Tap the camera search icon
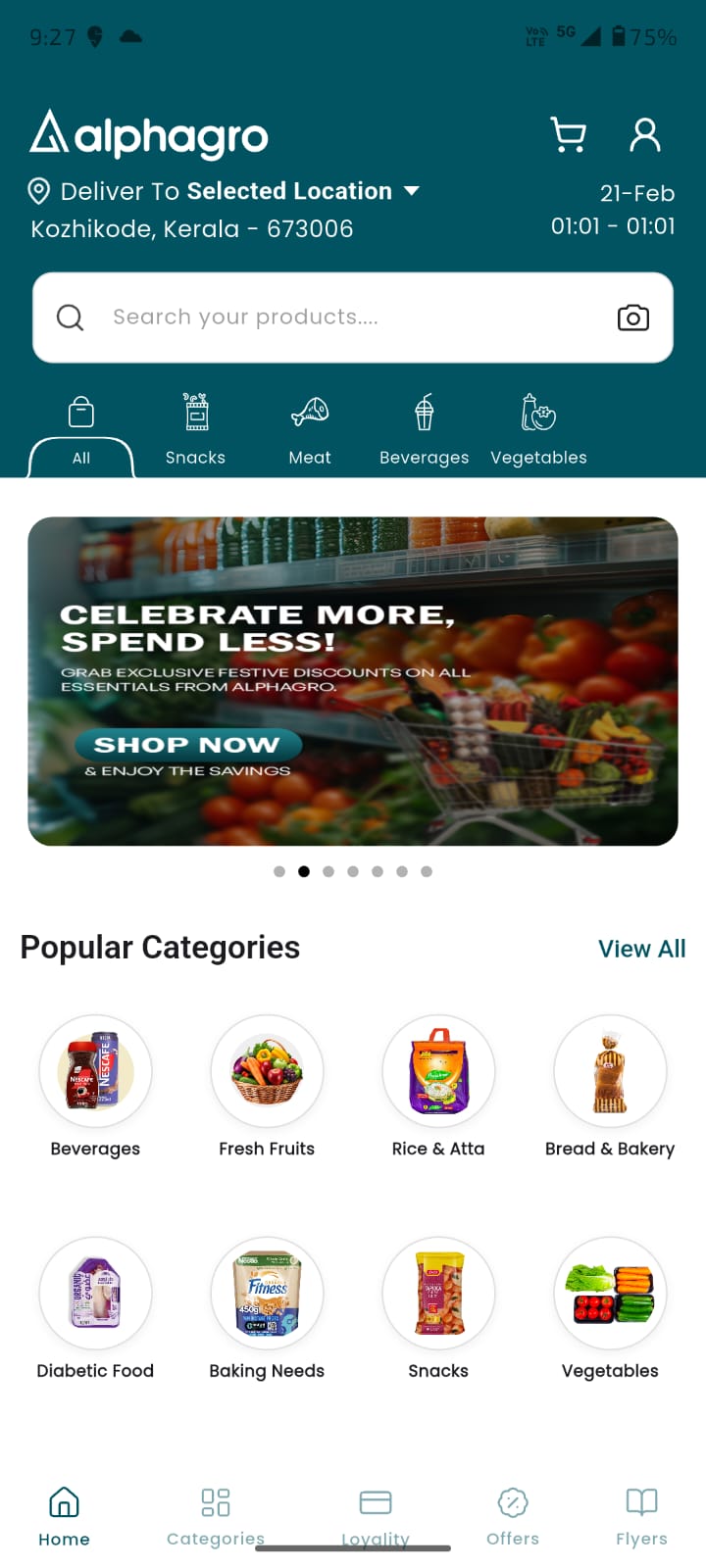The height and width of the screenshot is (1568, 706). (633, 318)
